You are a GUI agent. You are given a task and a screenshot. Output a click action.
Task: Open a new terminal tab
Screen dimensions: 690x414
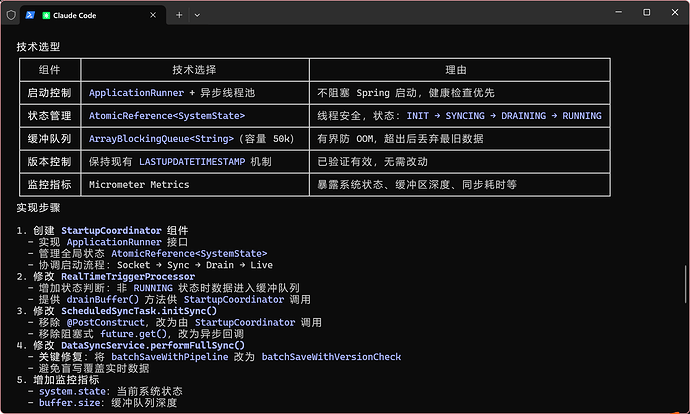[x=179, y=15]
